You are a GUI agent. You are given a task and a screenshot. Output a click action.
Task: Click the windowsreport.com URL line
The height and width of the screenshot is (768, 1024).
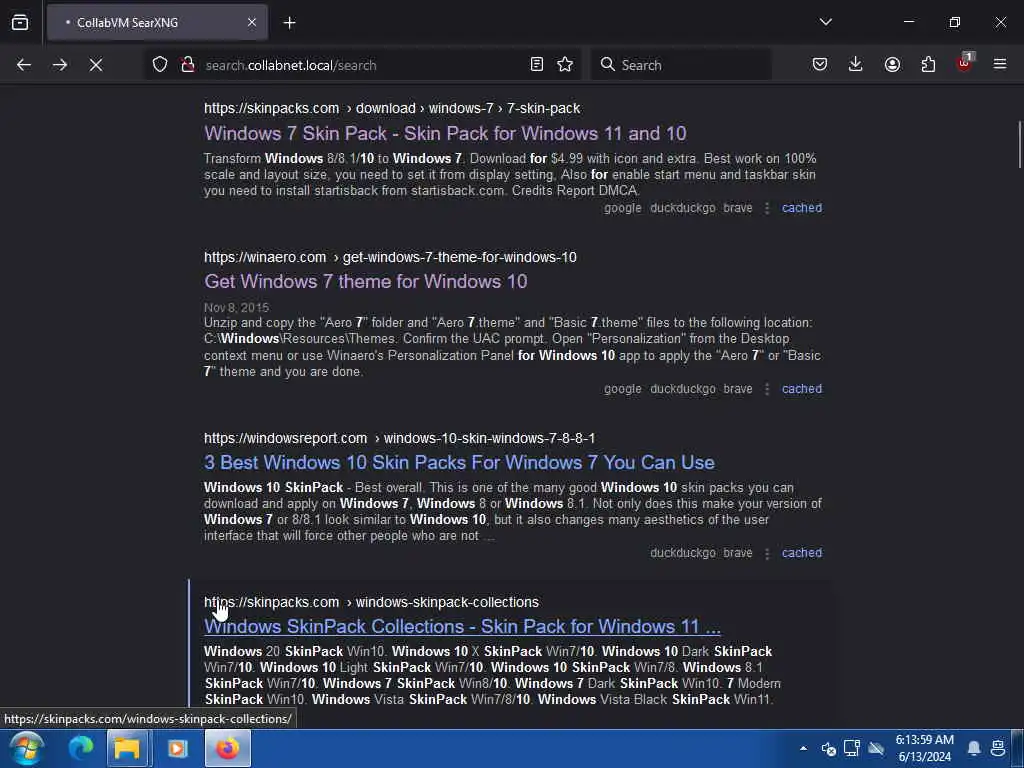[x=400, y=438]
